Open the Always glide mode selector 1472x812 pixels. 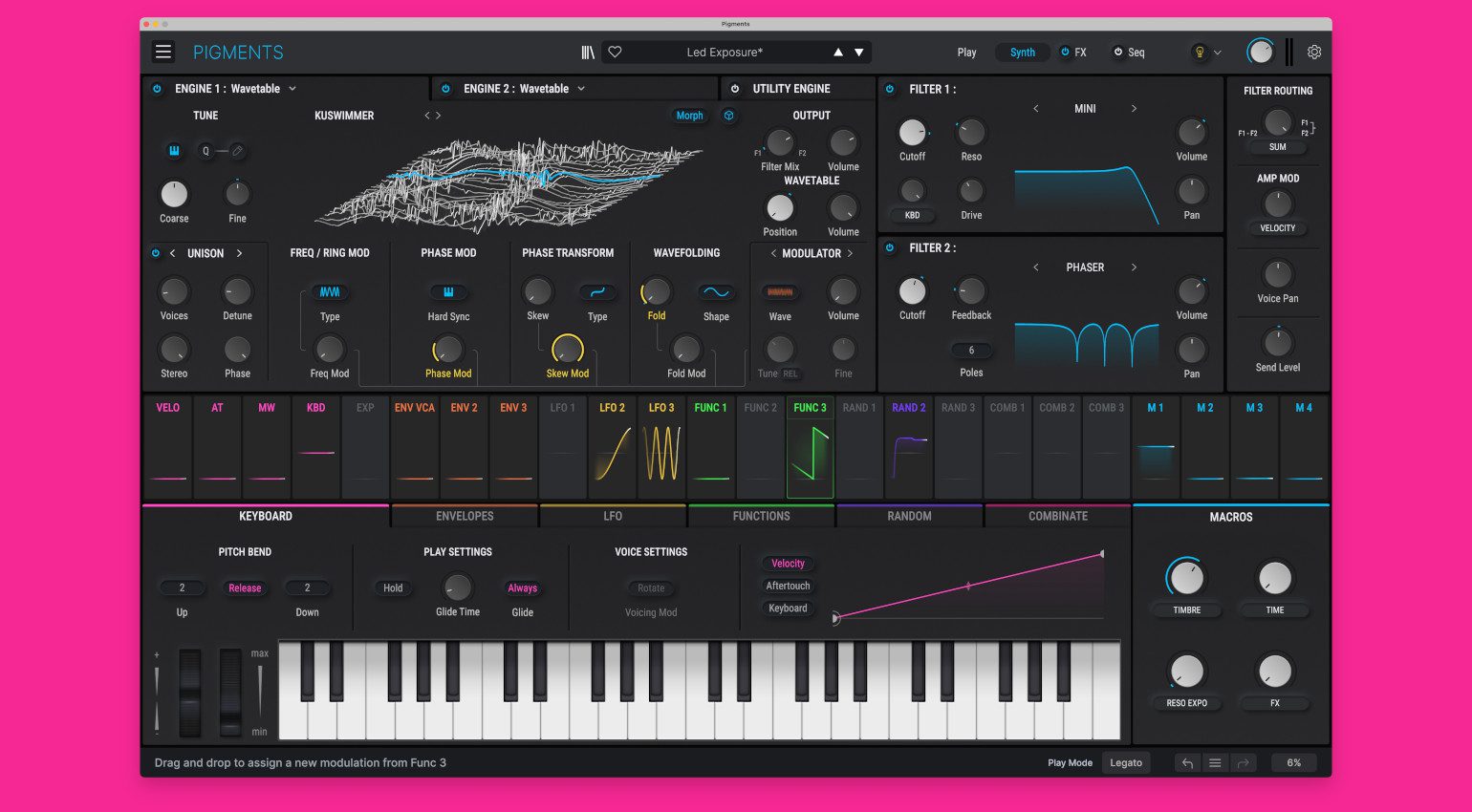[522, 588]
